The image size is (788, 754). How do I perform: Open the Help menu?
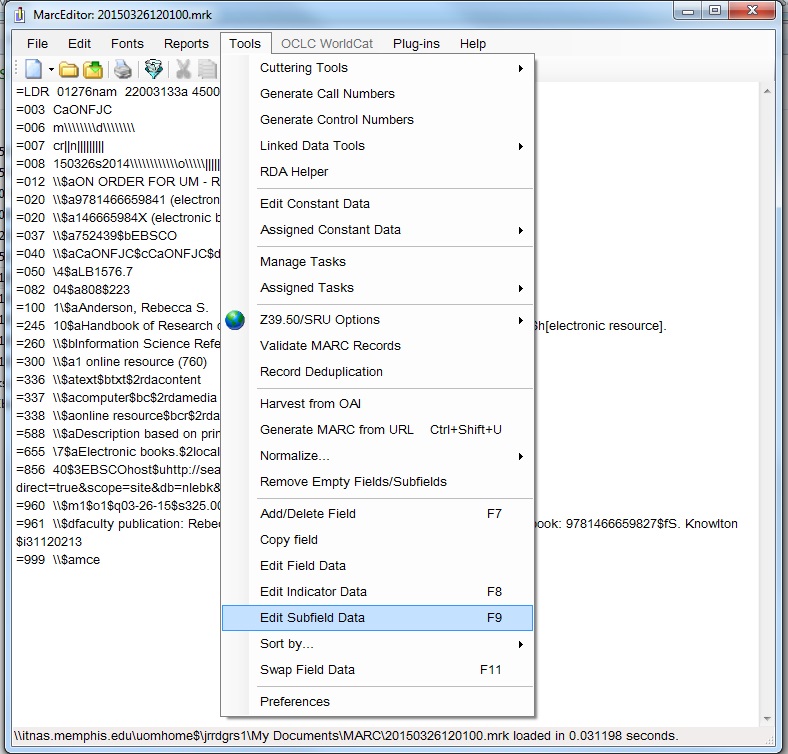pos(472,44)
